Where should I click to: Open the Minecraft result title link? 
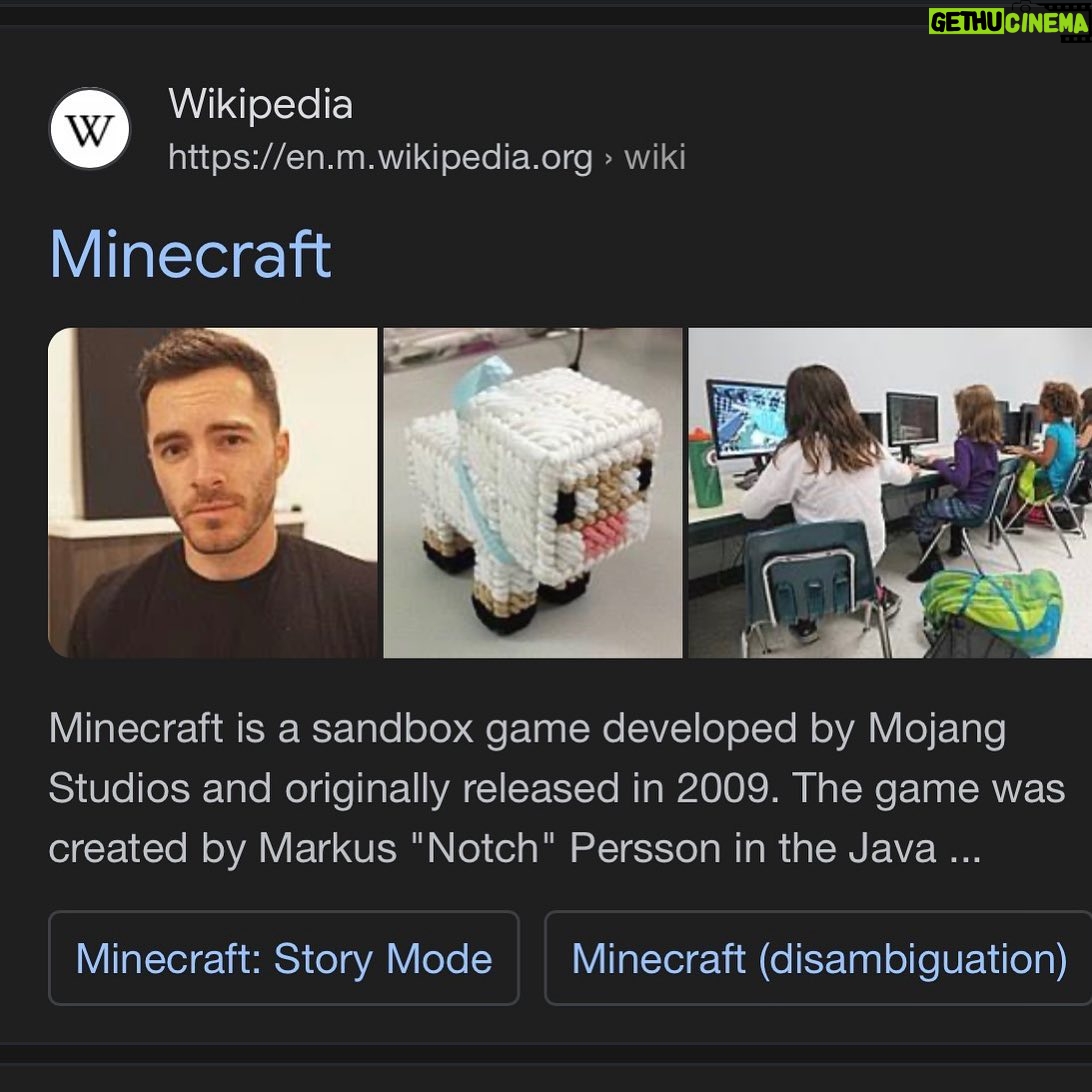(190, 254)
